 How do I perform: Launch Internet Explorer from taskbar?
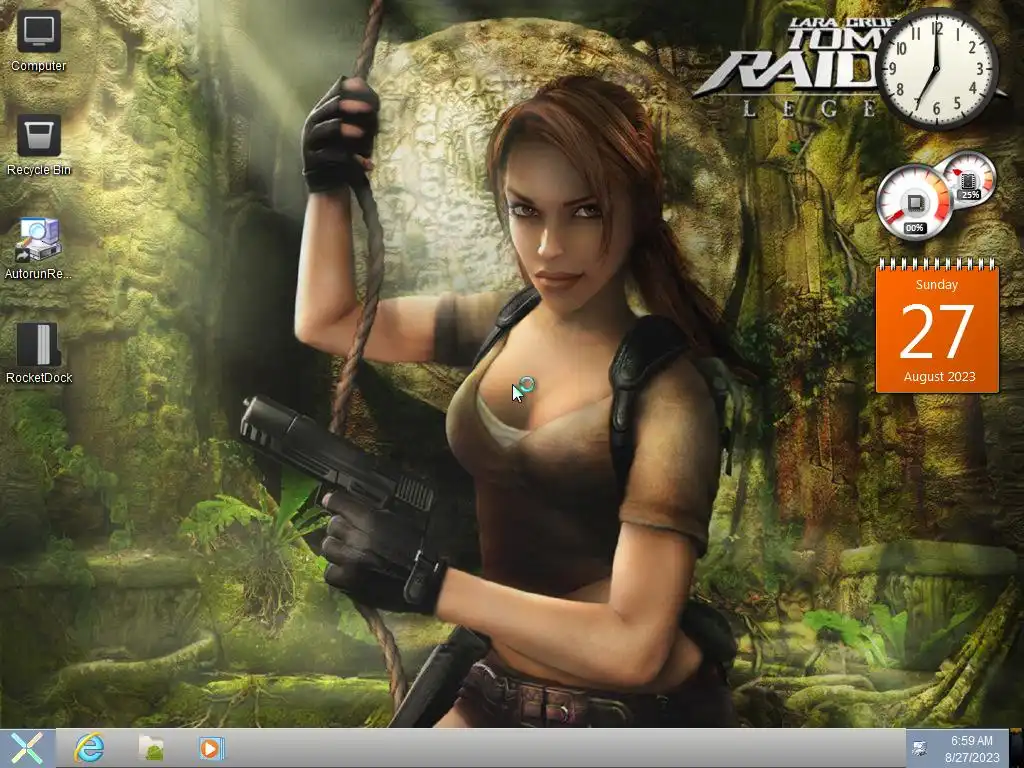[x=89, y=748]
